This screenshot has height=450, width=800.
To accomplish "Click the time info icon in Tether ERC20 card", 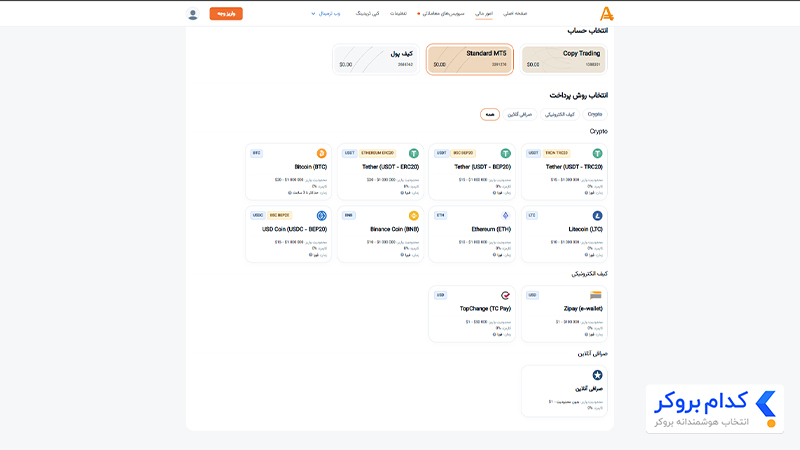I will coord(402,193).
